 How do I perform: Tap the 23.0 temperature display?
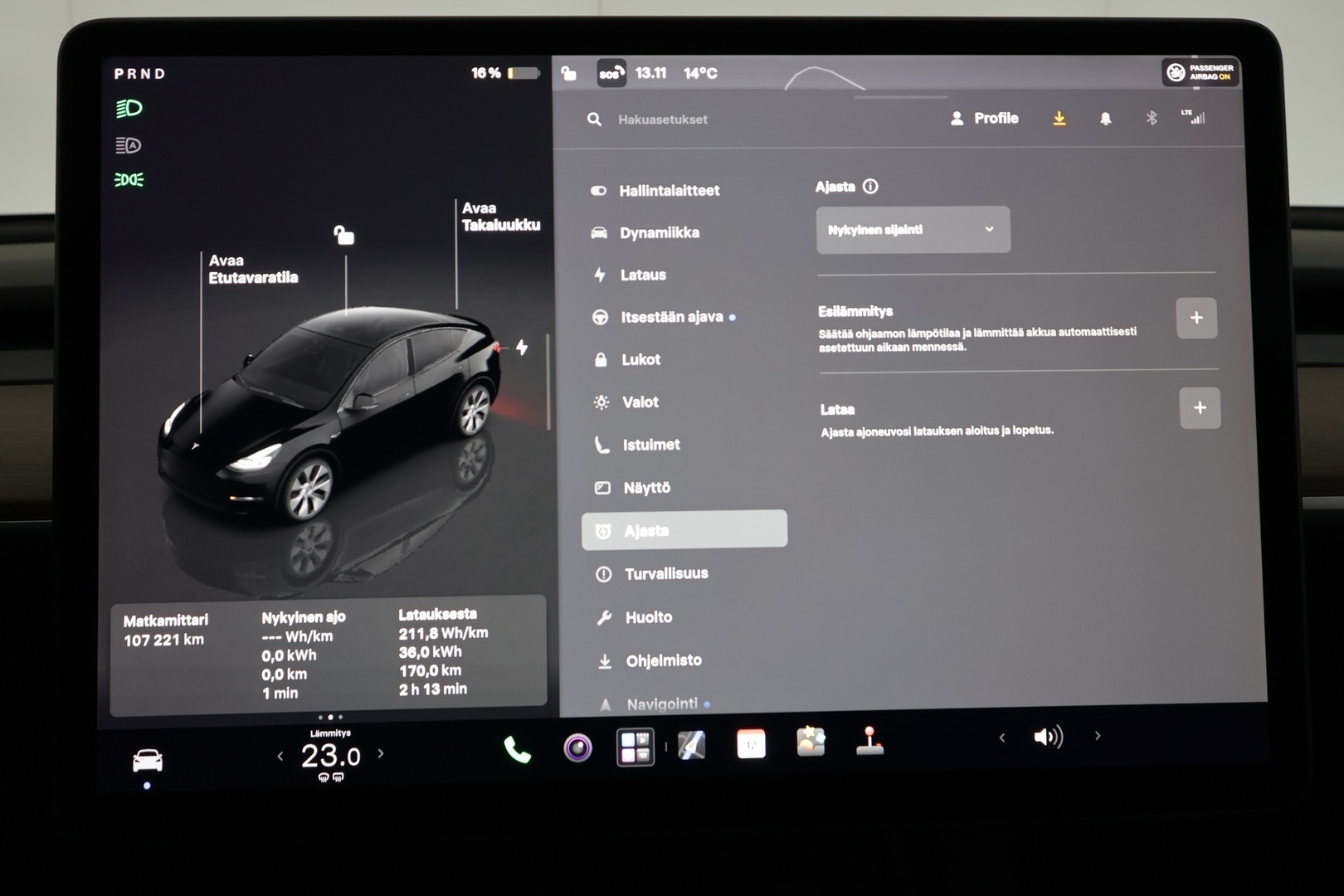tap(330, 756)
